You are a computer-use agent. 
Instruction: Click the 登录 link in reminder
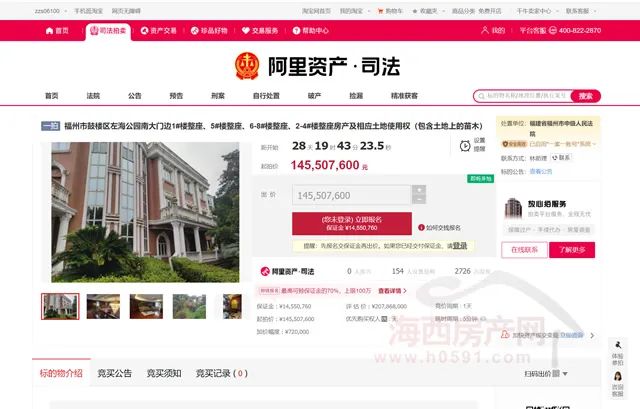pos(460,246)
